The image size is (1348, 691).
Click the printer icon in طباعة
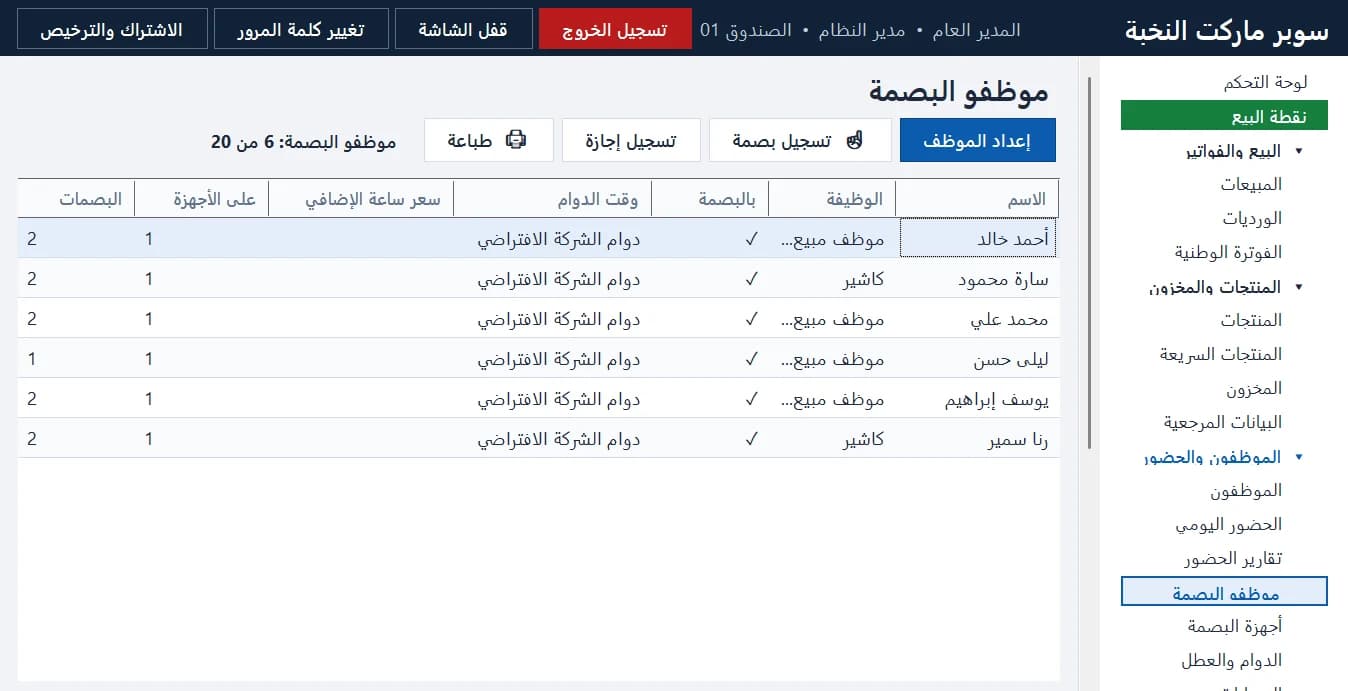click(x=515, y=140)
